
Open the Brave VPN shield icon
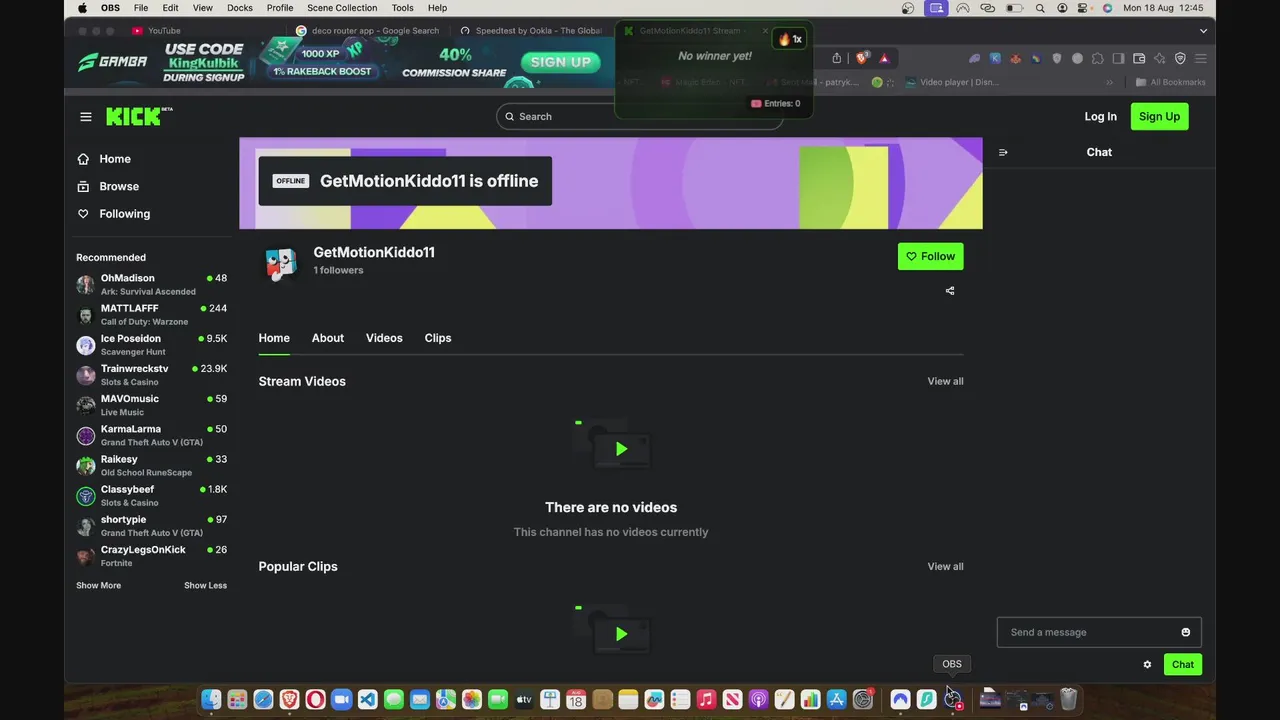(1180, 58)
